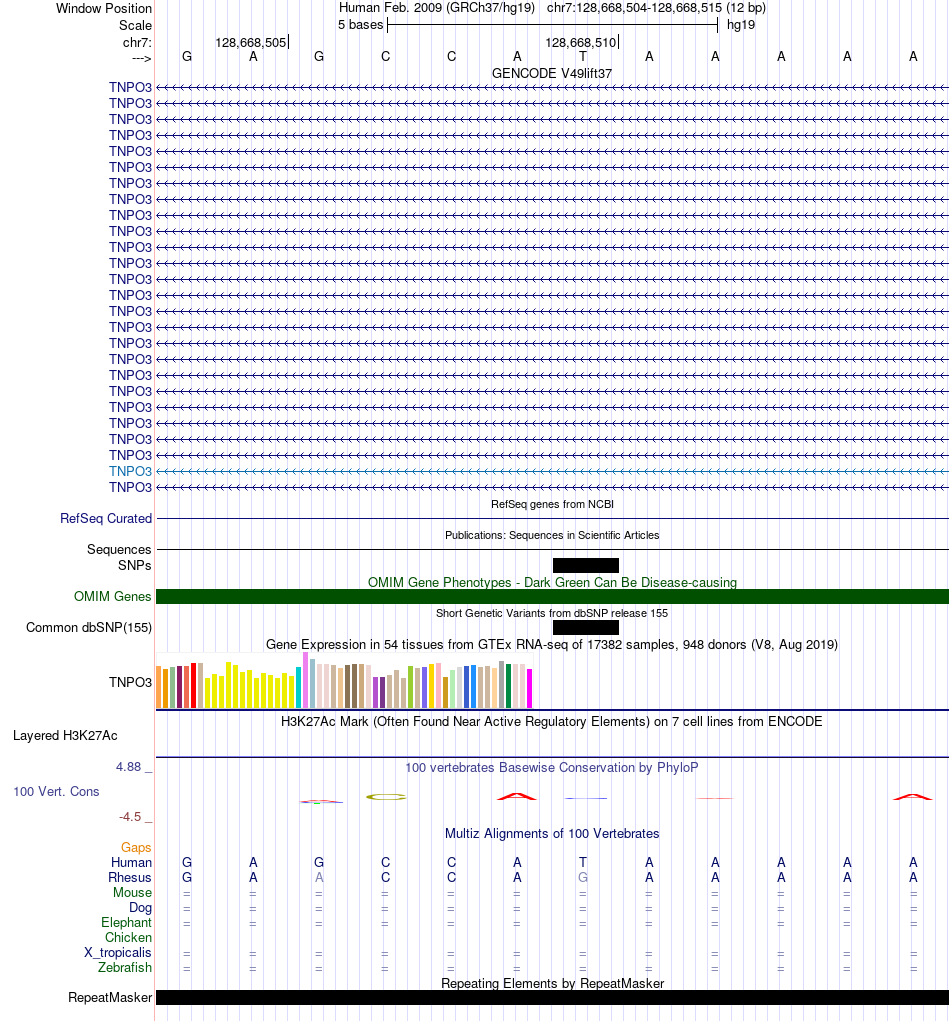
Task: Click the "Common dbSNP(155)" track label
Action: 89,628
